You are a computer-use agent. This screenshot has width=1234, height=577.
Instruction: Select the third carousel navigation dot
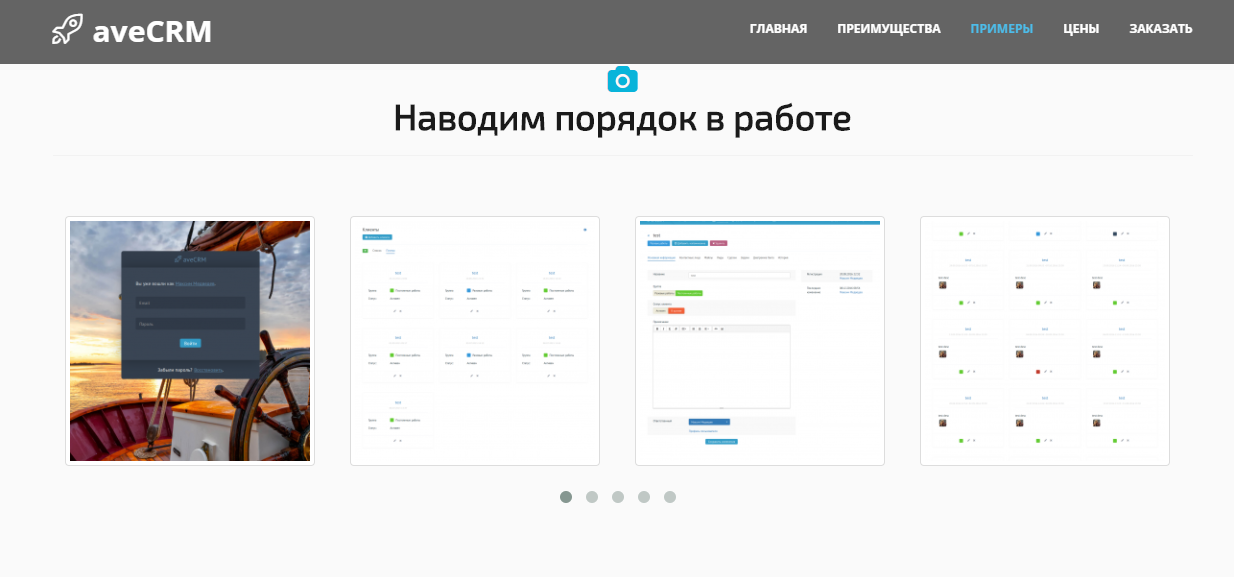618,496
